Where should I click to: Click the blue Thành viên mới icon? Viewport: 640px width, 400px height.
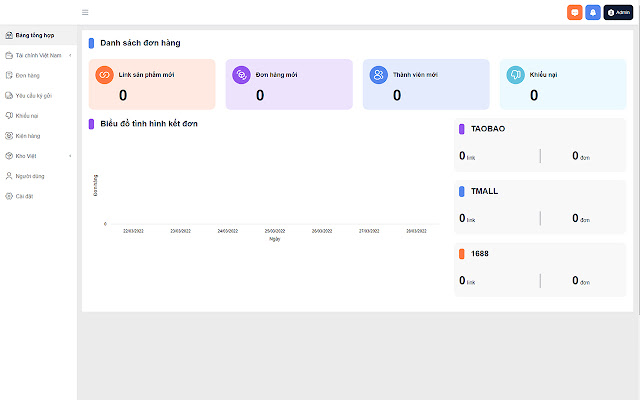pos(378,75)
